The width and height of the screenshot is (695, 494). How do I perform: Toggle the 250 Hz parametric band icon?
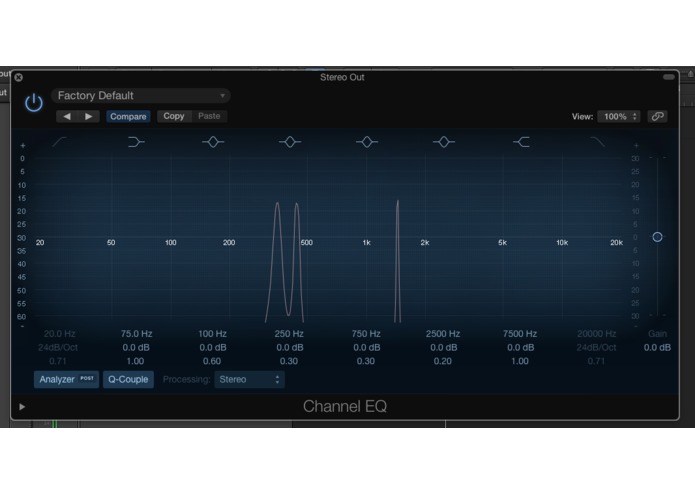point(290,142)
